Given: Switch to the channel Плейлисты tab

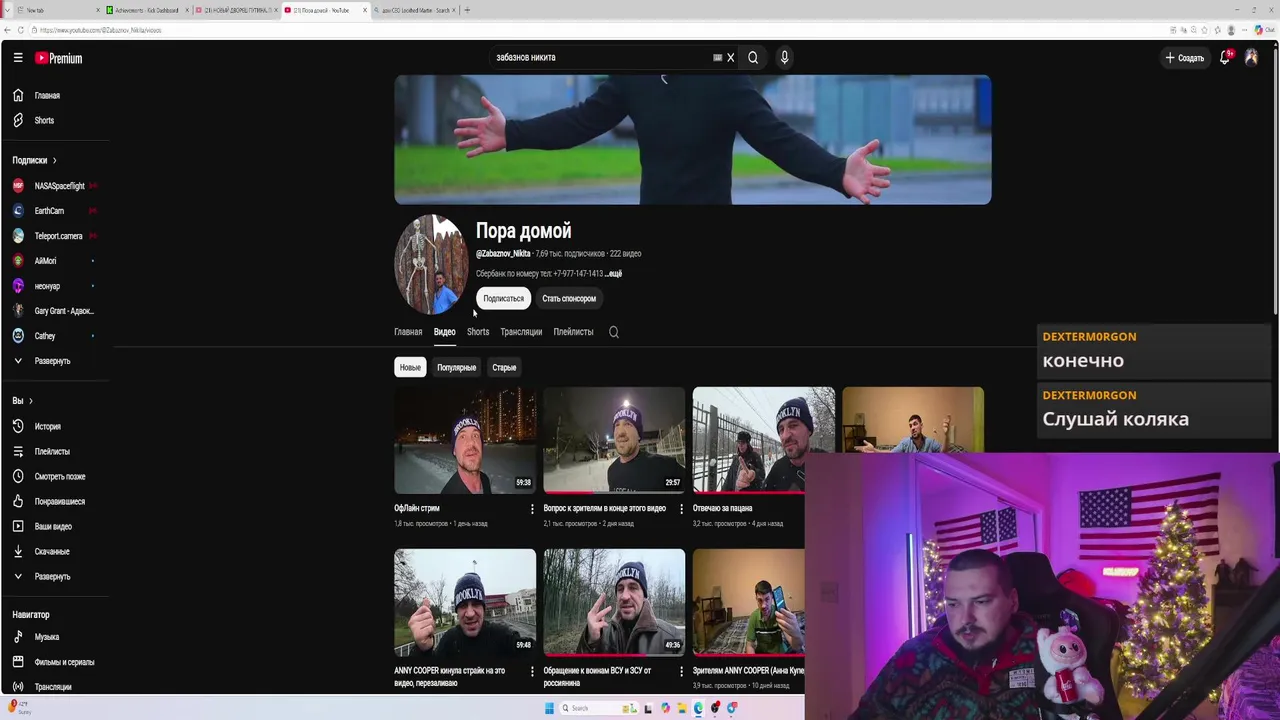Looking at the screenshot, I should tap(573, 332).
